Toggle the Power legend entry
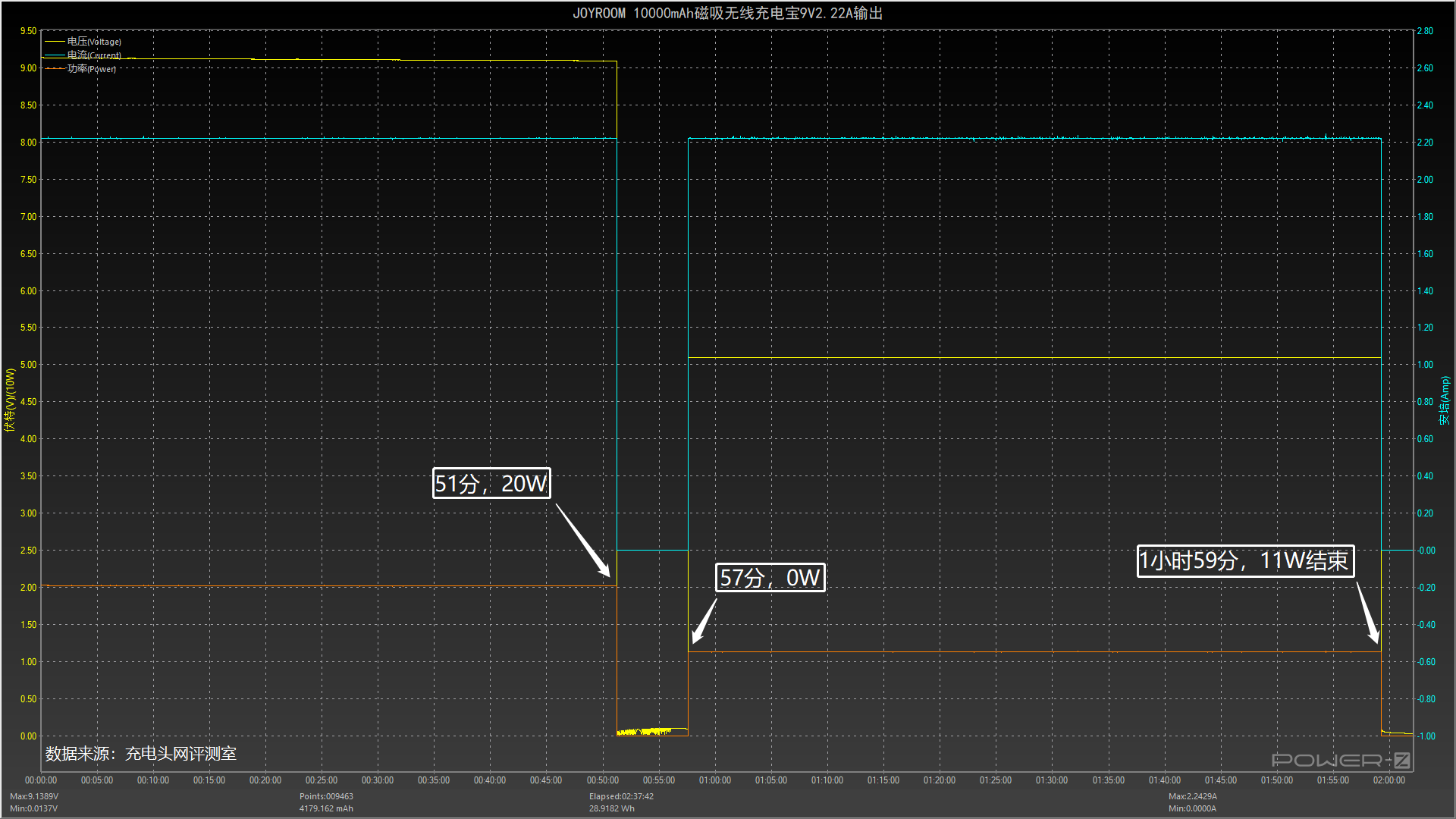The width and height of the screenshot is (1456, 819). (x=92, y=69)
